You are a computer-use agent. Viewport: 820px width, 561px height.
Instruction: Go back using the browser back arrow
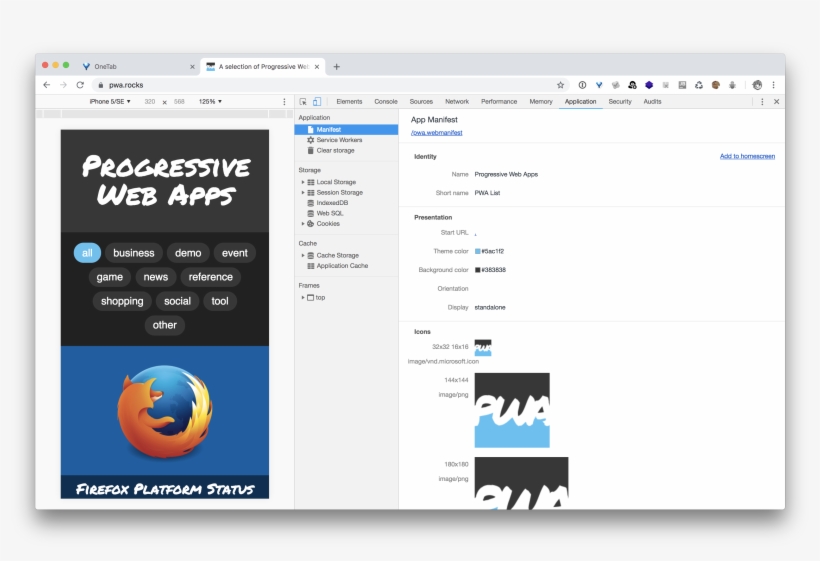tap(47, 85)
